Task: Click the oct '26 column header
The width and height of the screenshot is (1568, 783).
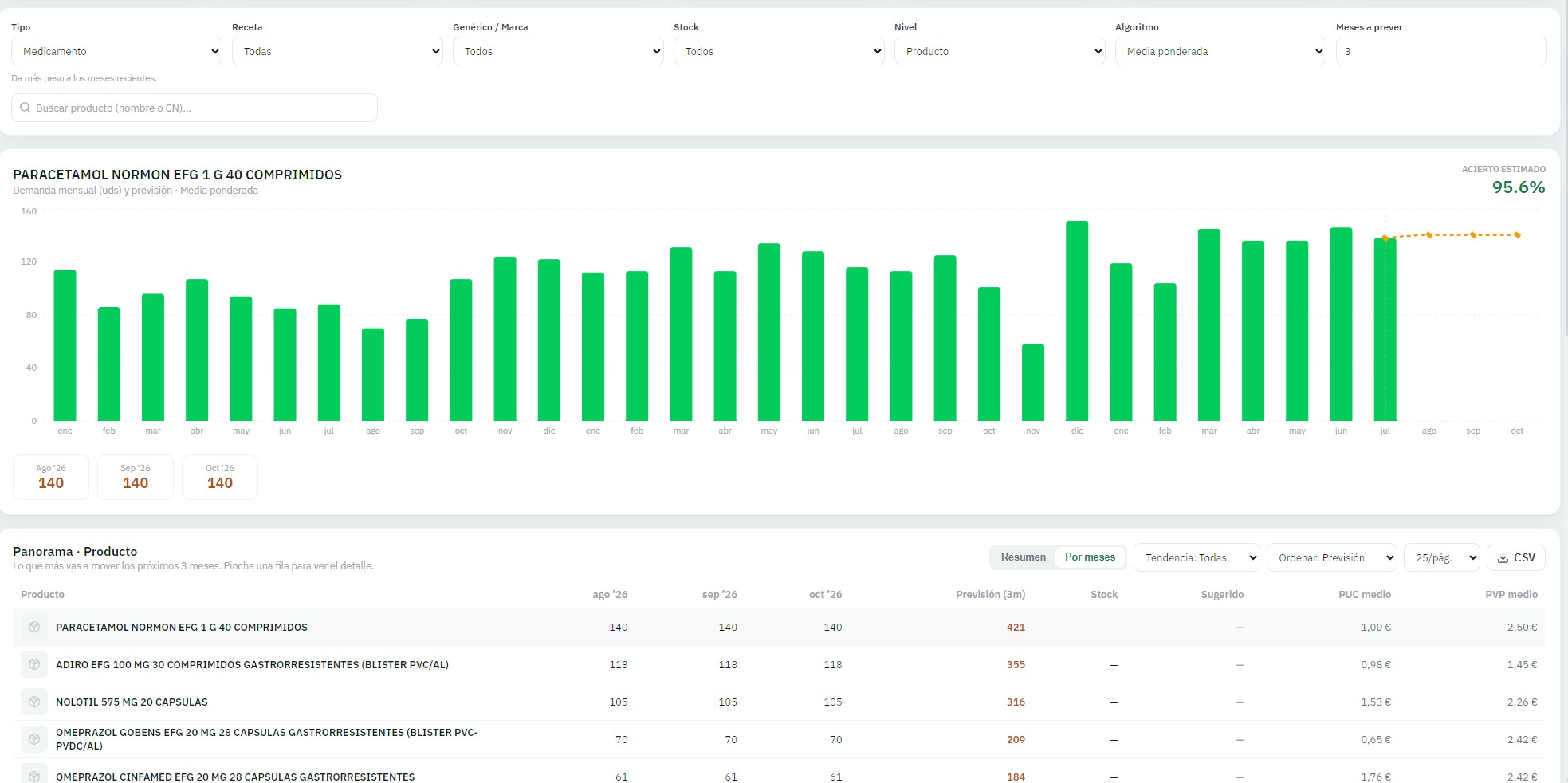Action: tap(825, 595)
